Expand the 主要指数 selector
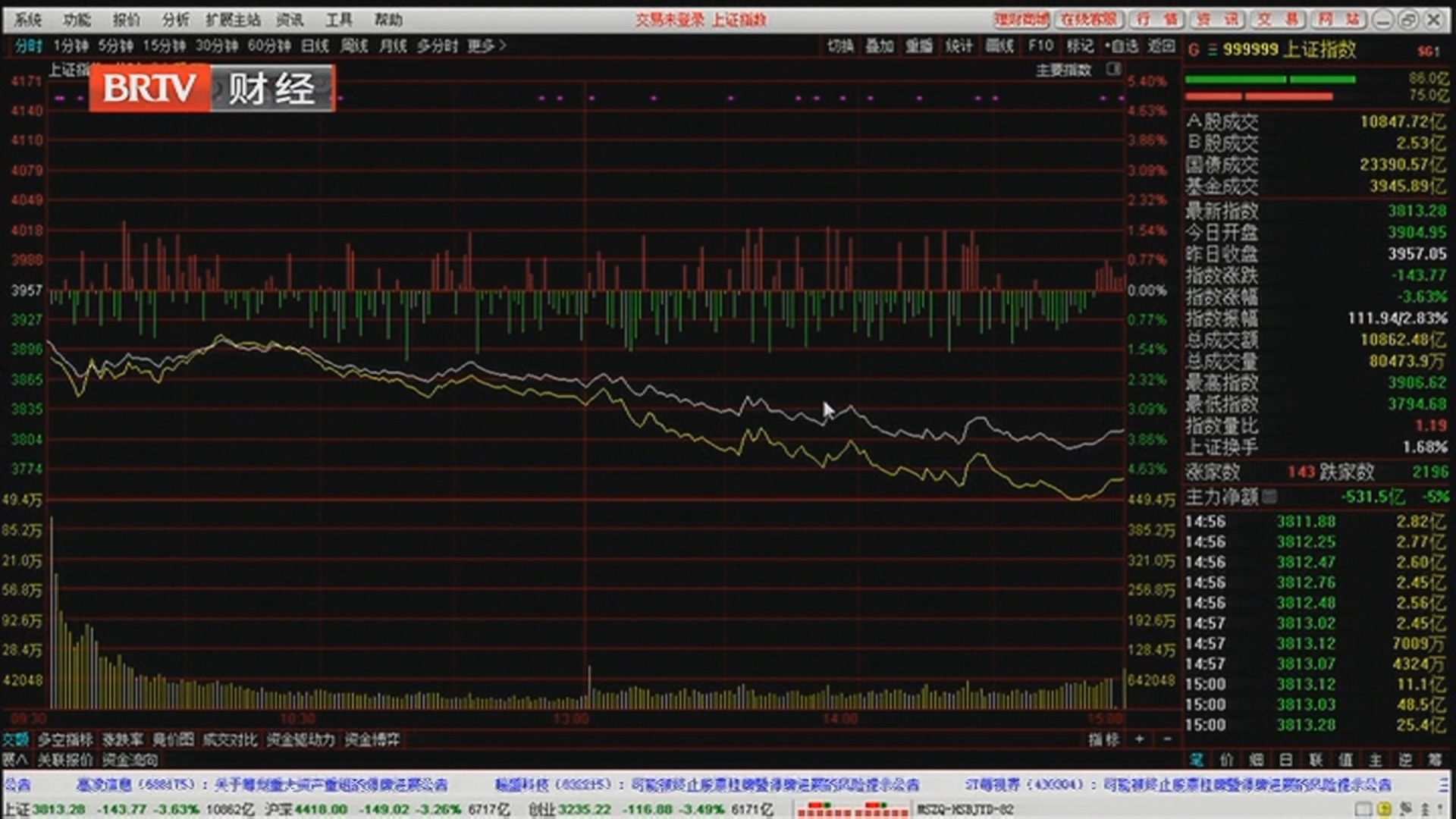The width and height of the screenshot is (1456, 819). pyautogui.click(x=1063, y=71)
